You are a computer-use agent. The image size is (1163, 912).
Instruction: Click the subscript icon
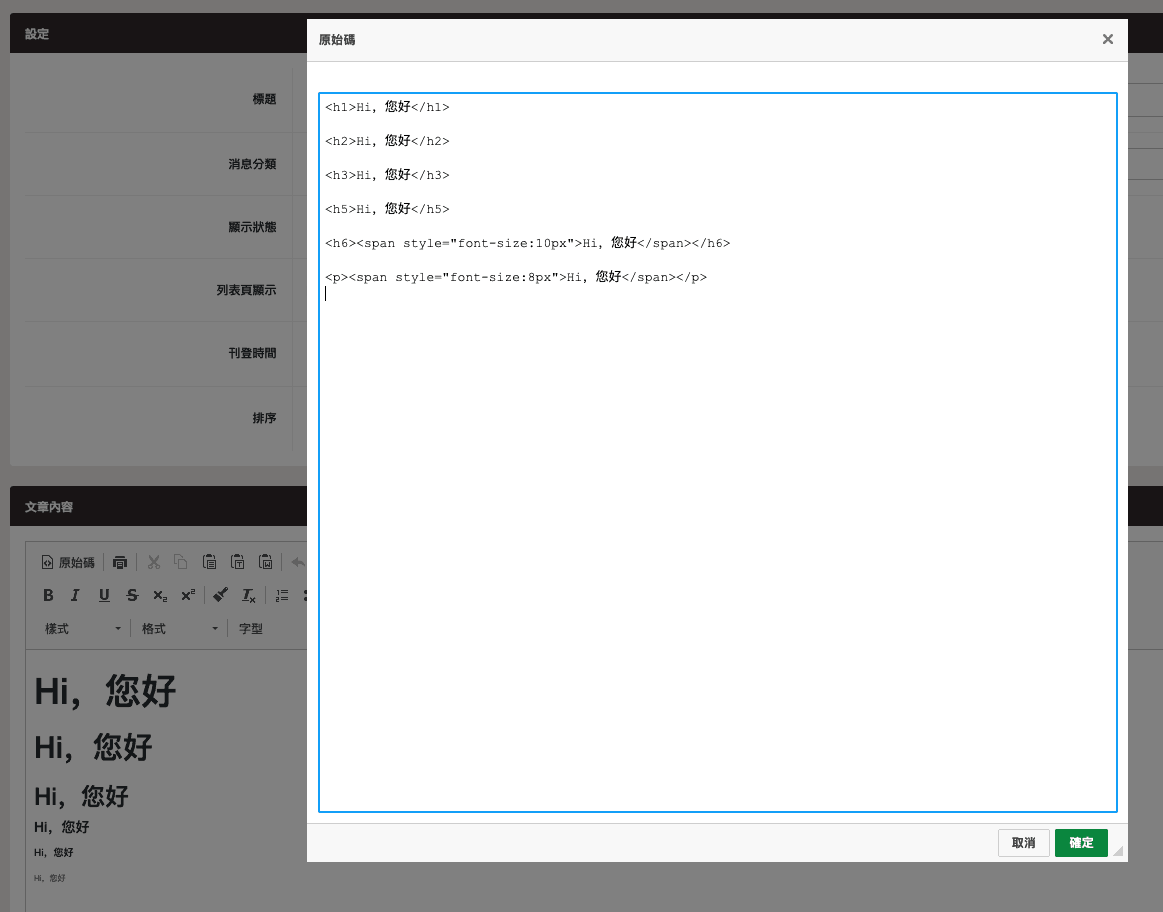point(160,596)
